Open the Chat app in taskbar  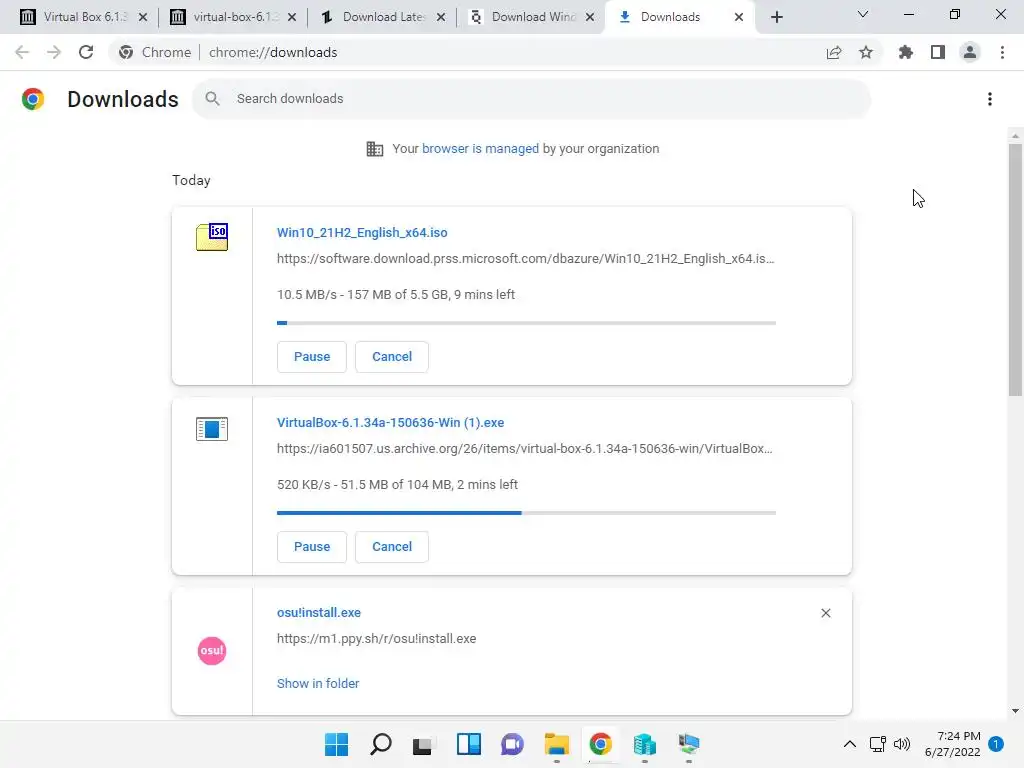[x=513, y=744]
